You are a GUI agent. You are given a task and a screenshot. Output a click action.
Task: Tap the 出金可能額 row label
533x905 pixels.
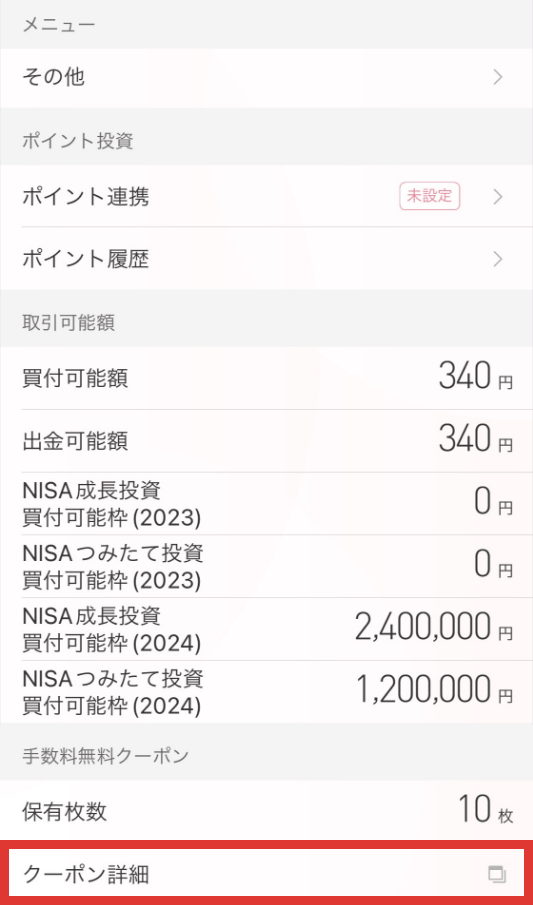(x=75, y=442)
